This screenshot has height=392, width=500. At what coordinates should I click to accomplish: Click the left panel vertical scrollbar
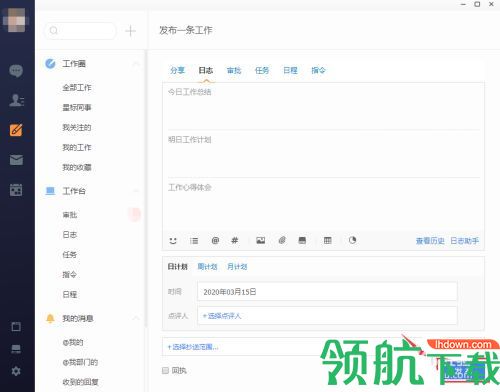(145, 188)
